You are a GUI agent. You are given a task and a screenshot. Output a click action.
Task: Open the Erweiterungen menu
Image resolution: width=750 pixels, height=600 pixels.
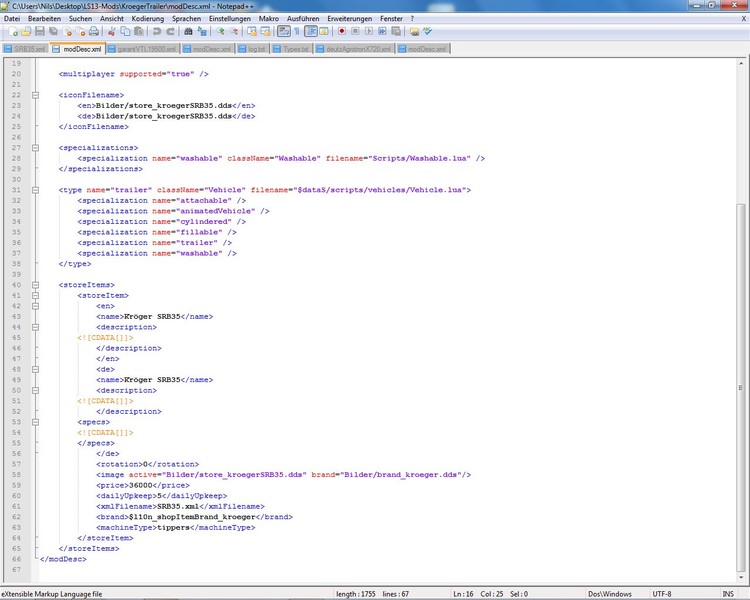350,19
